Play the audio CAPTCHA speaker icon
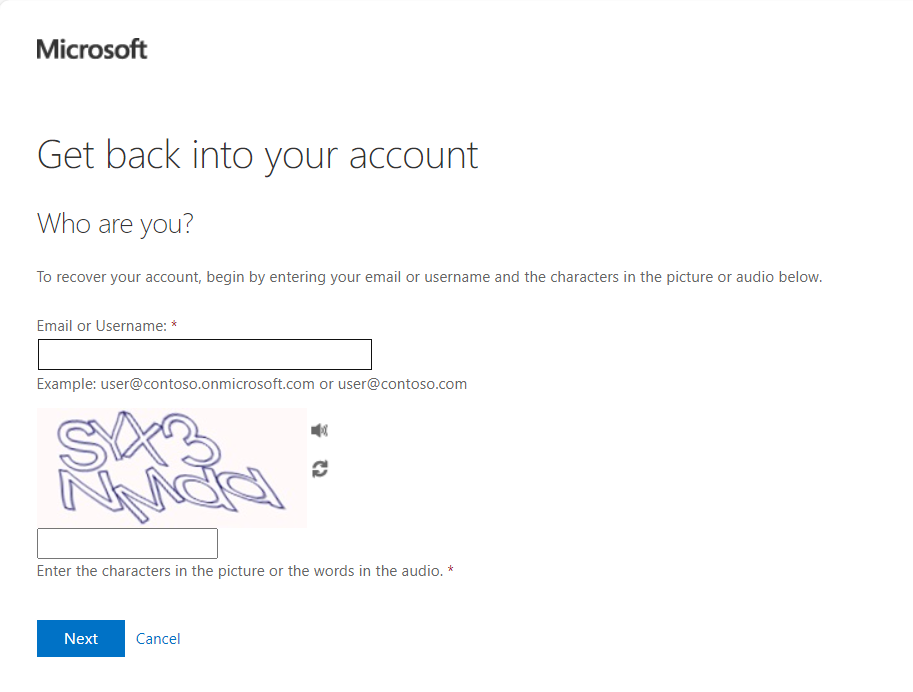 pos(319,430)
